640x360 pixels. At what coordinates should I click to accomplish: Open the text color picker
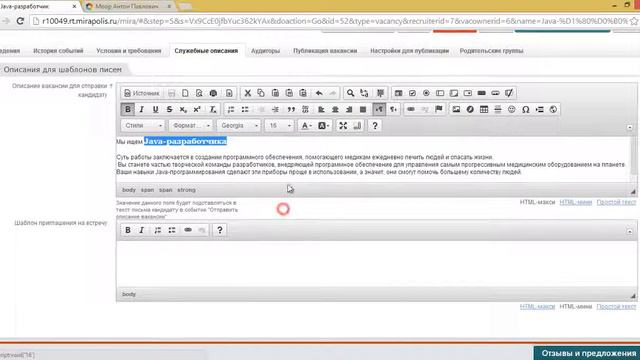pos(307,126)
